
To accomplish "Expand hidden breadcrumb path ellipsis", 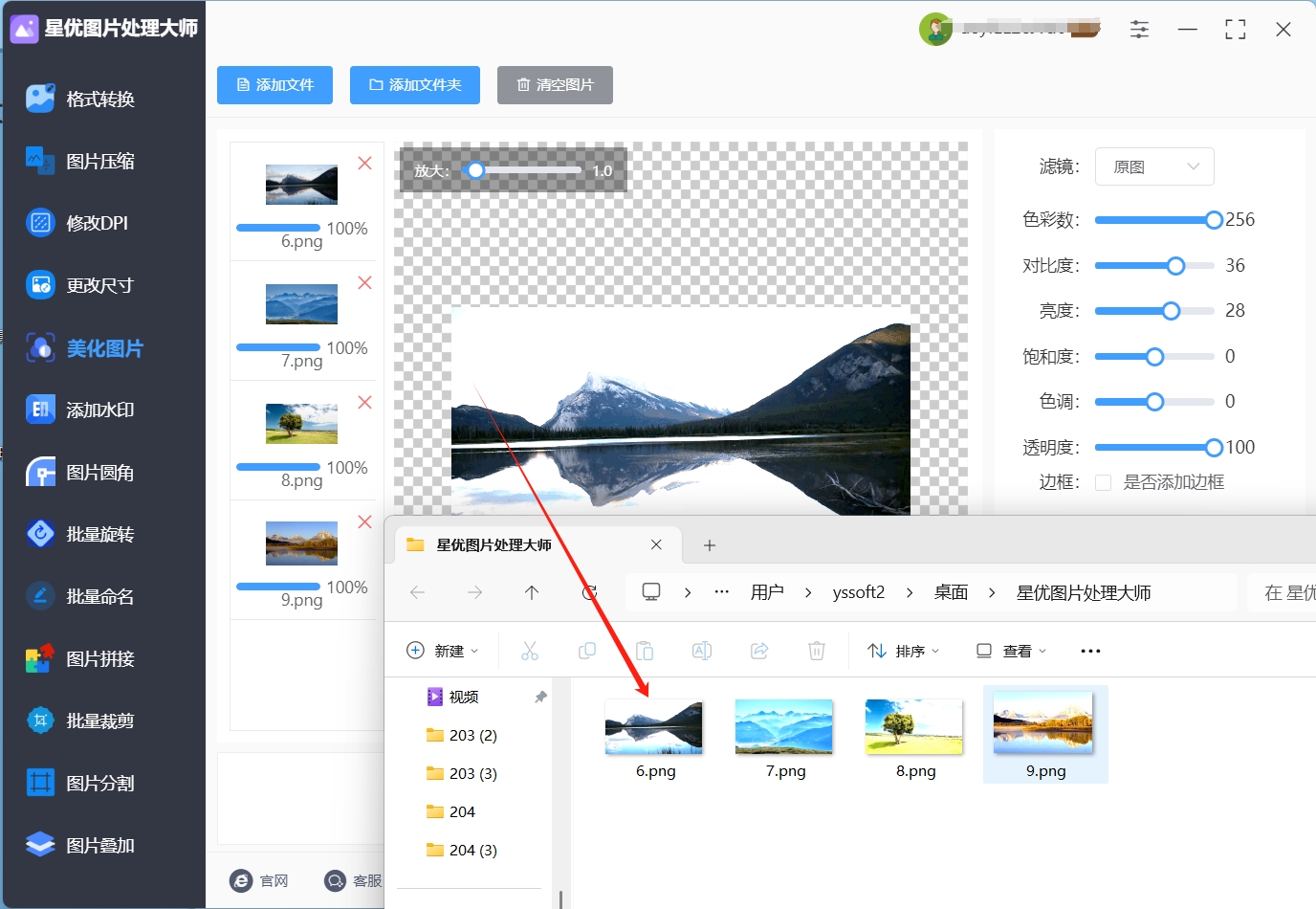I will pyautogui.click(x=722, y=592).
